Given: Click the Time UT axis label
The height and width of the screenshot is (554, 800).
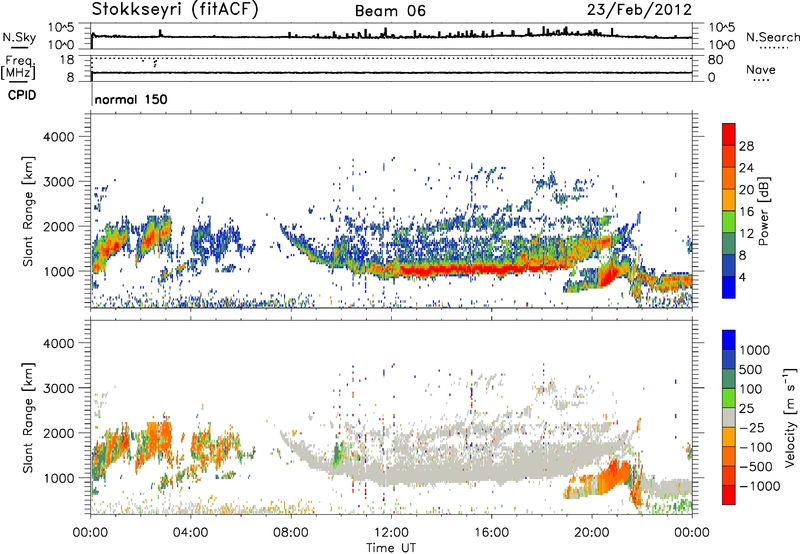Looking at the screenshot, I should (x=391, y=548).
